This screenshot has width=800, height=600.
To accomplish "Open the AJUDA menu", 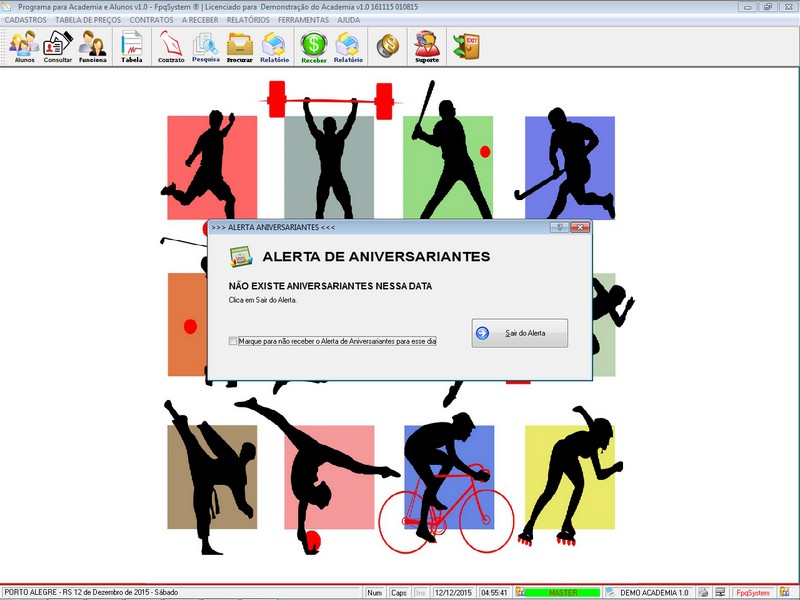I will 348,20.
